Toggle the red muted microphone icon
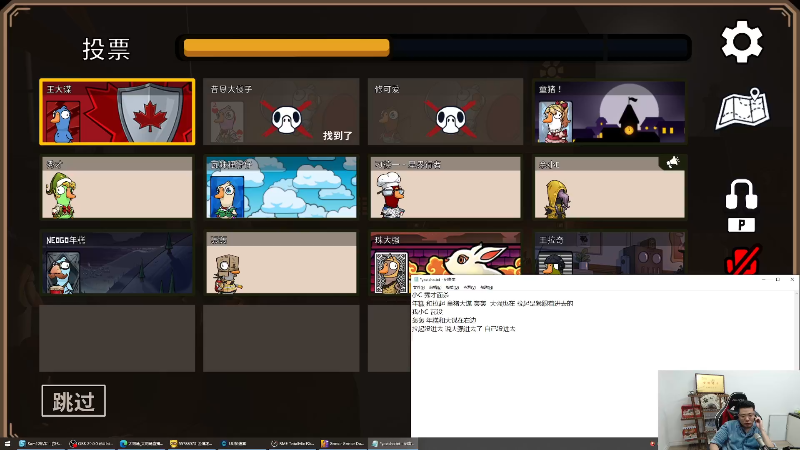Screen dimensions: 800x450 [x=742, y=260]
